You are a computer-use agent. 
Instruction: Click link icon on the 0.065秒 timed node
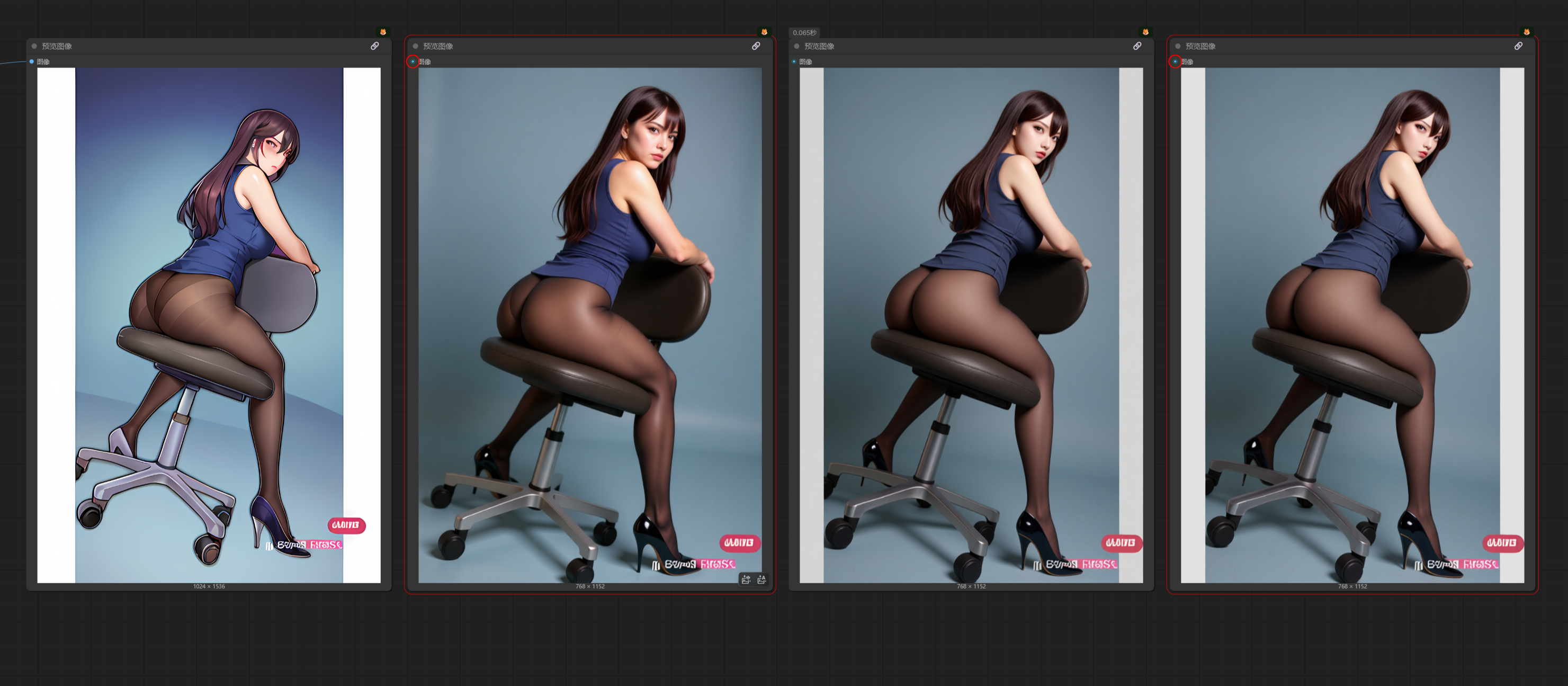pyautogui.click(x=1137, y=46)
